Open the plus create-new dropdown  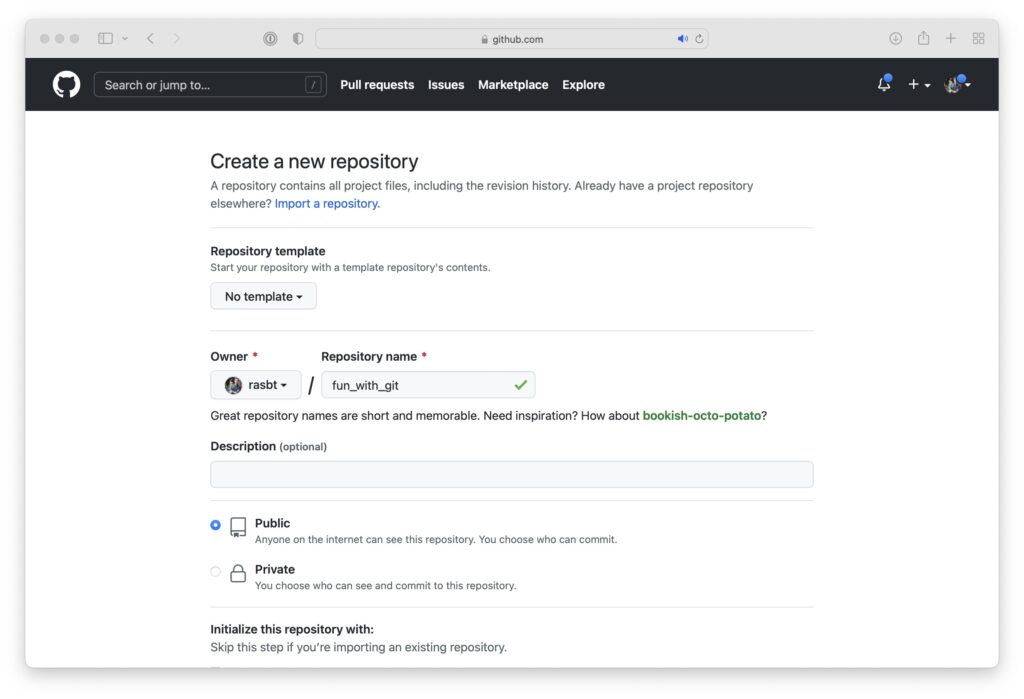[x=917, y=85]
